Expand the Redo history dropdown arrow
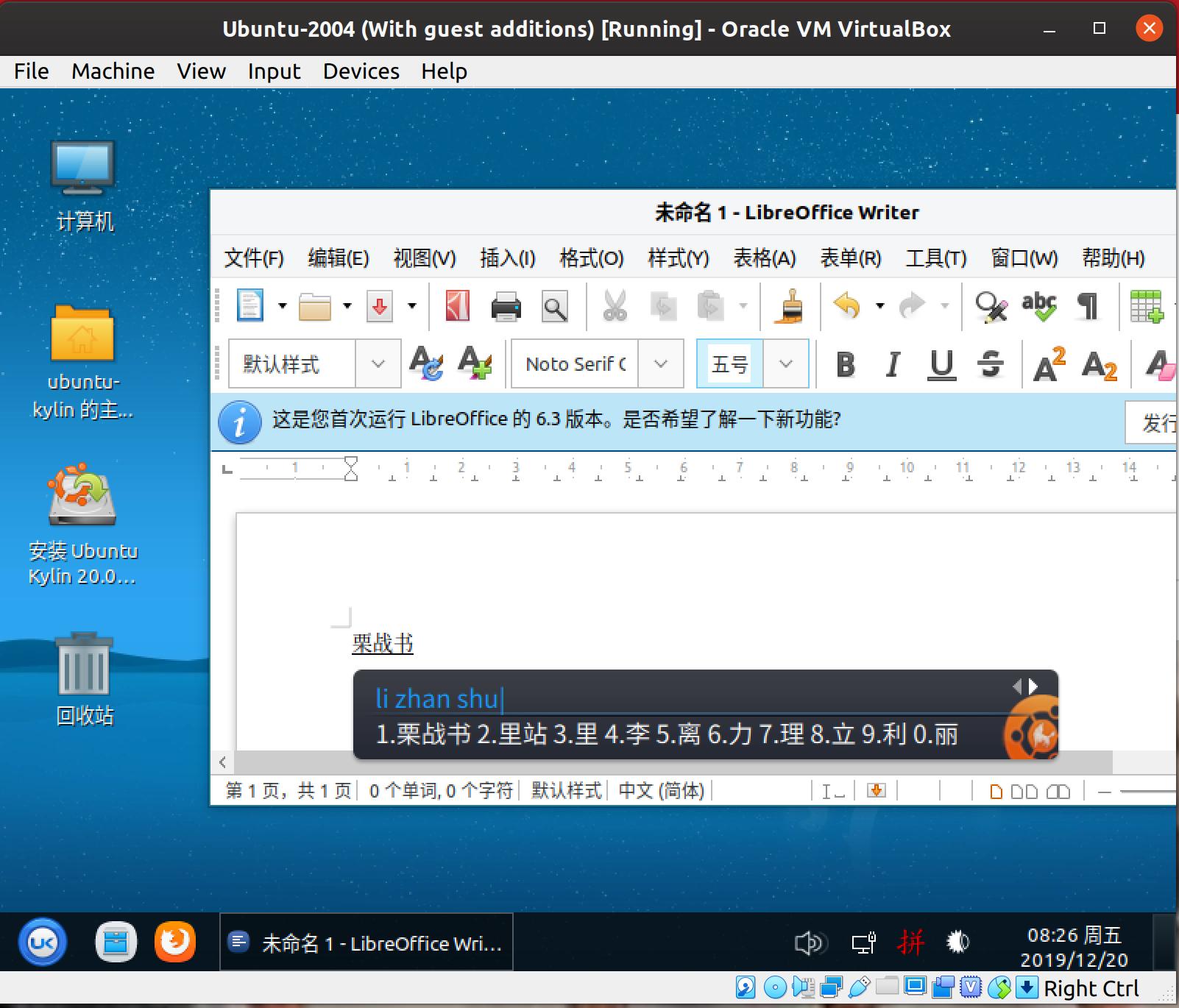This screenshot has height=1008, width=1179. [x=945, y=306]
